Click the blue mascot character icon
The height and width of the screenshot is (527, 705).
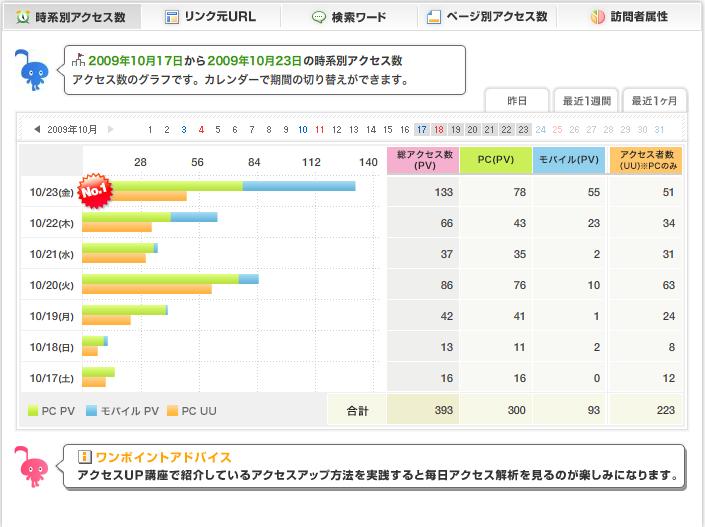[32, 70]
